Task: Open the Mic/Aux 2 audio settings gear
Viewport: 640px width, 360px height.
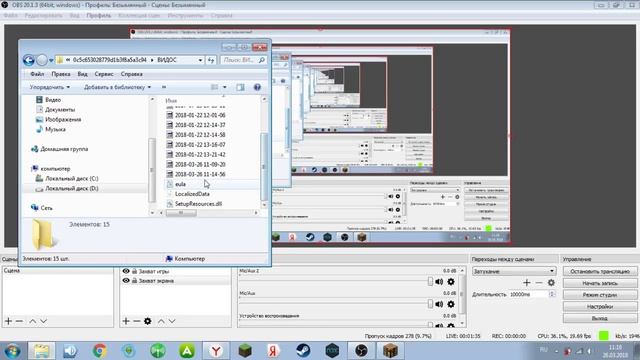Action: tap(451, 282)
